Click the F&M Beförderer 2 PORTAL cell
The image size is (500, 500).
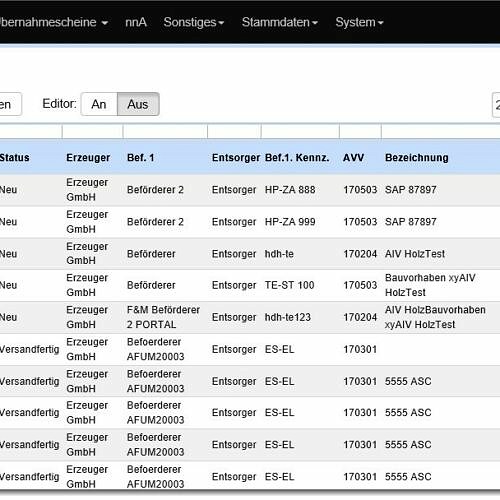pos(163,317)
